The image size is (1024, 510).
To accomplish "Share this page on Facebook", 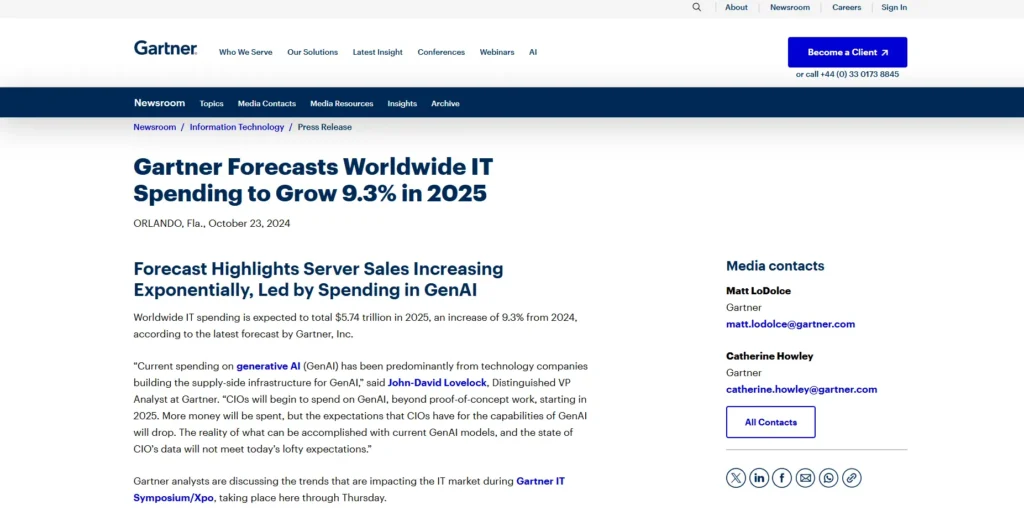I will coord(782,478).
